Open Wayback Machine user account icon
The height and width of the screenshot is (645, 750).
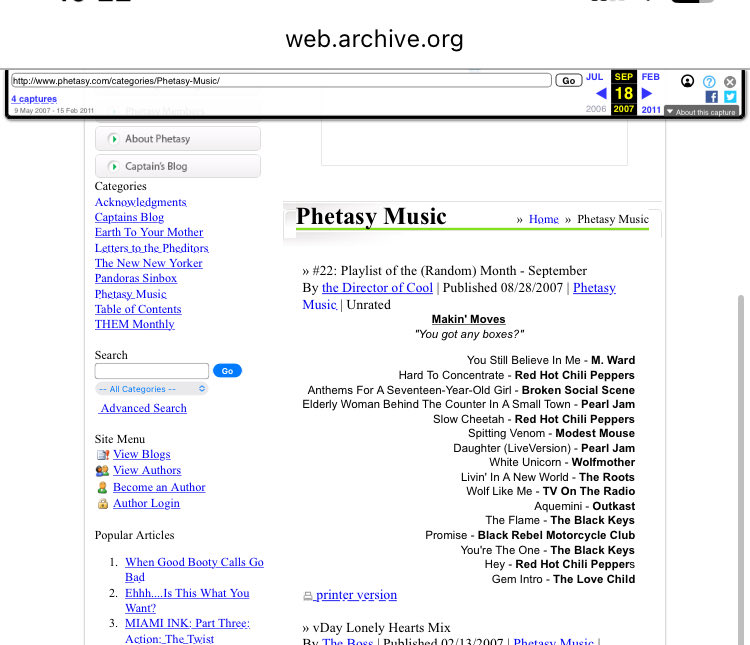point(687,81)
